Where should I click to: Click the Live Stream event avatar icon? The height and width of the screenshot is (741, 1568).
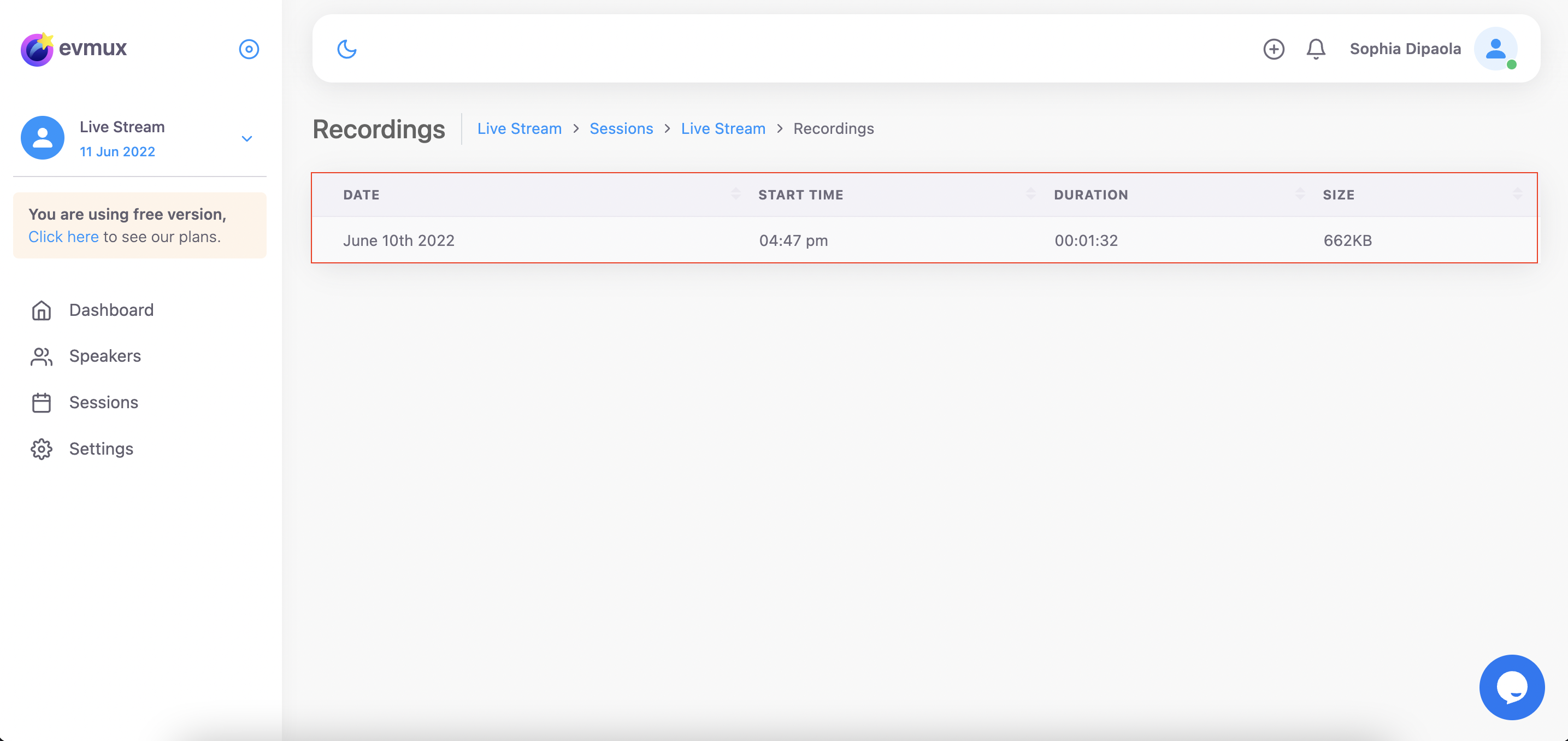[x=43, y=138]
